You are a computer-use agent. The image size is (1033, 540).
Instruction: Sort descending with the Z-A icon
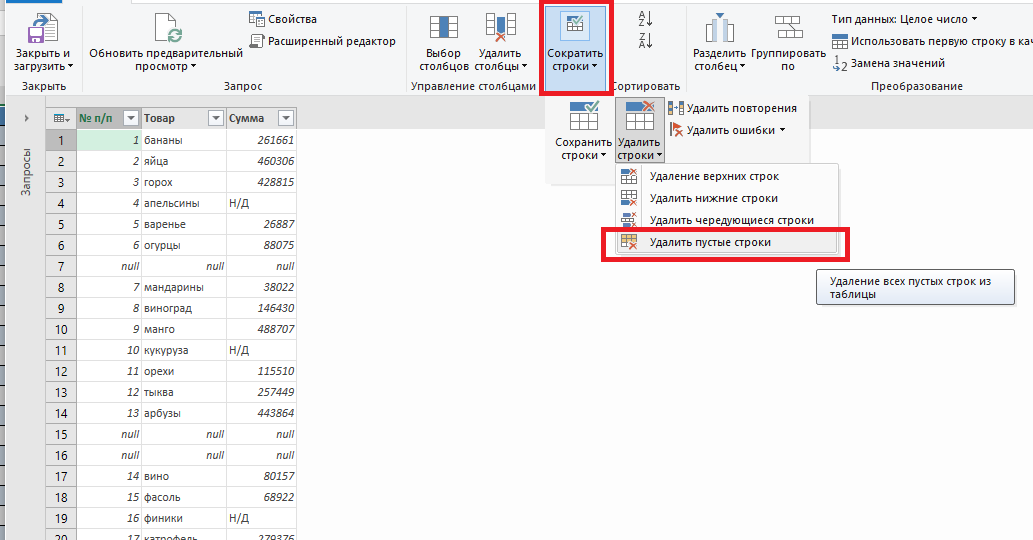[646, 41]
